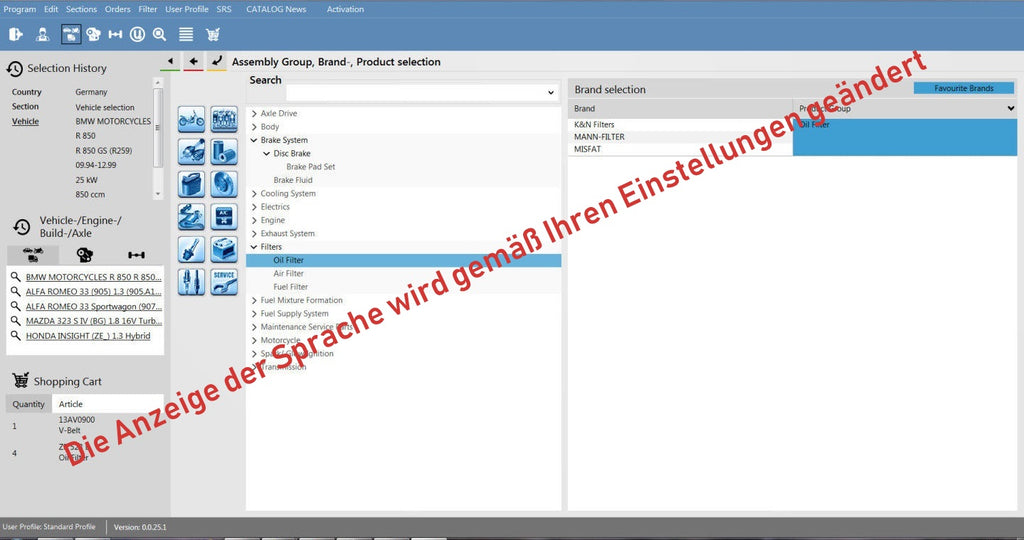Screen dimensions: 1024x540
Task: Click the engine search toolbar icon
Action: (93, 34)
